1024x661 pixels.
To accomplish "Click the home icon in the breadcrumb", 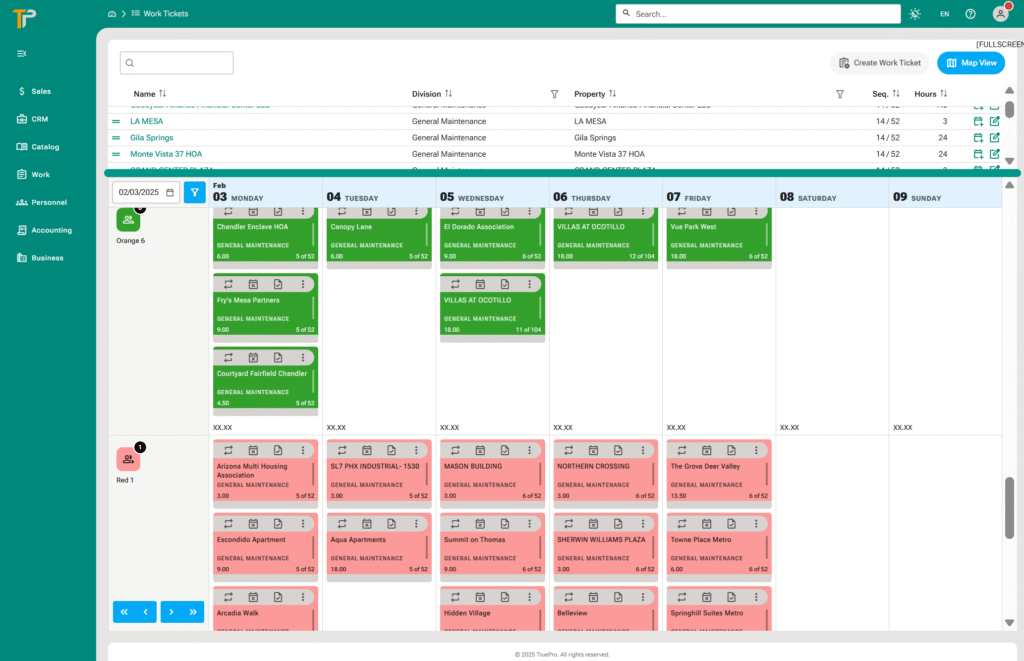I will (111, 14).
